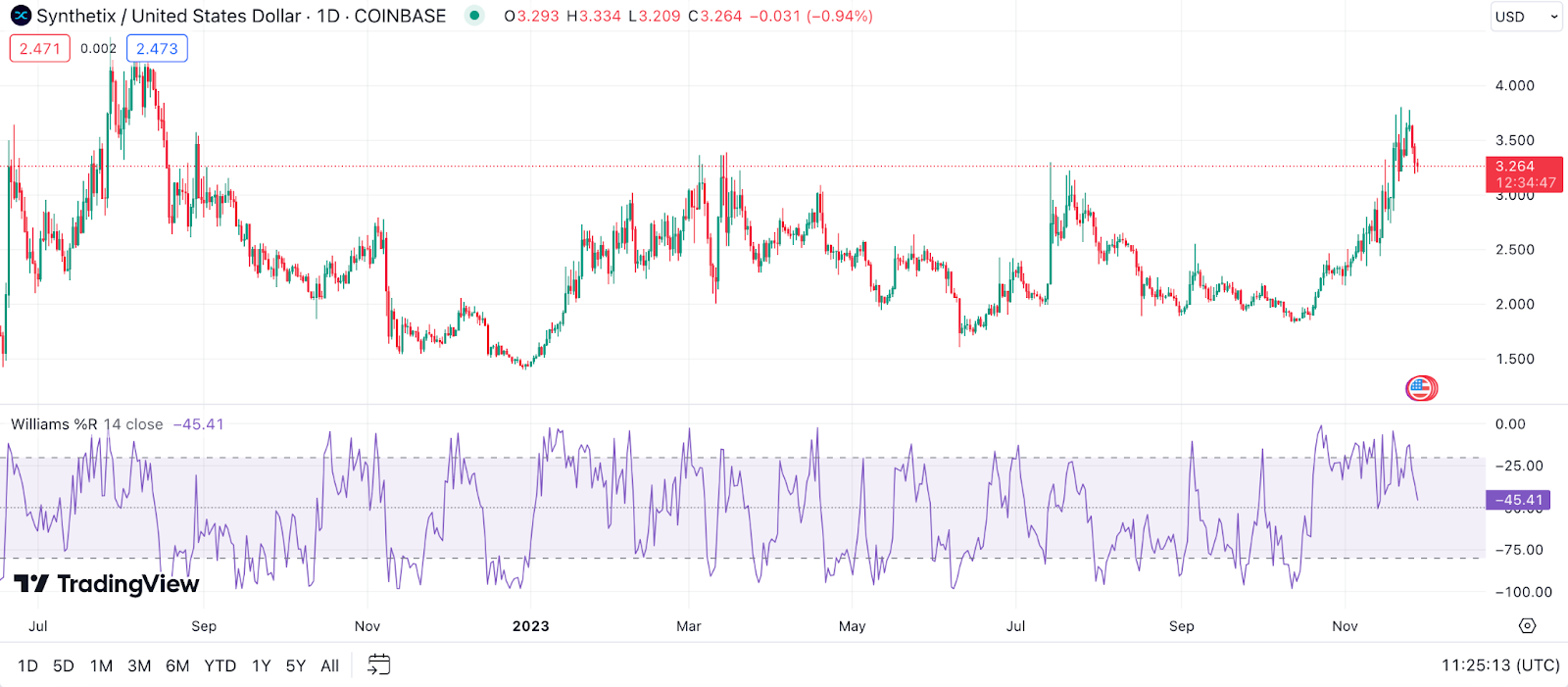
Task: Click the O3.293 open price value
Action: (x=532, y=16)
